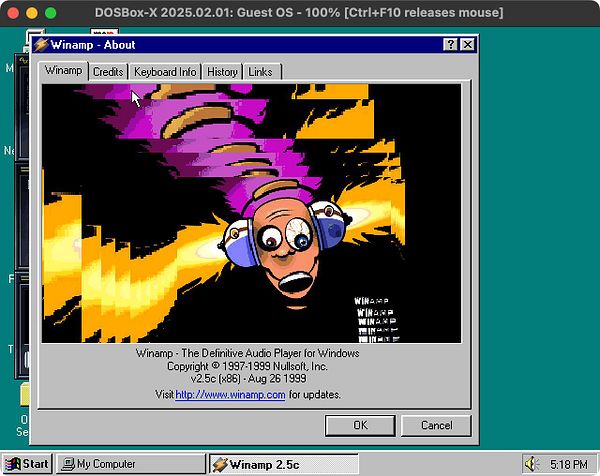Click the Winamp animated mascot image
This screenshot has height=476, width=600.
pyautogui.click(x=251, y=213)
